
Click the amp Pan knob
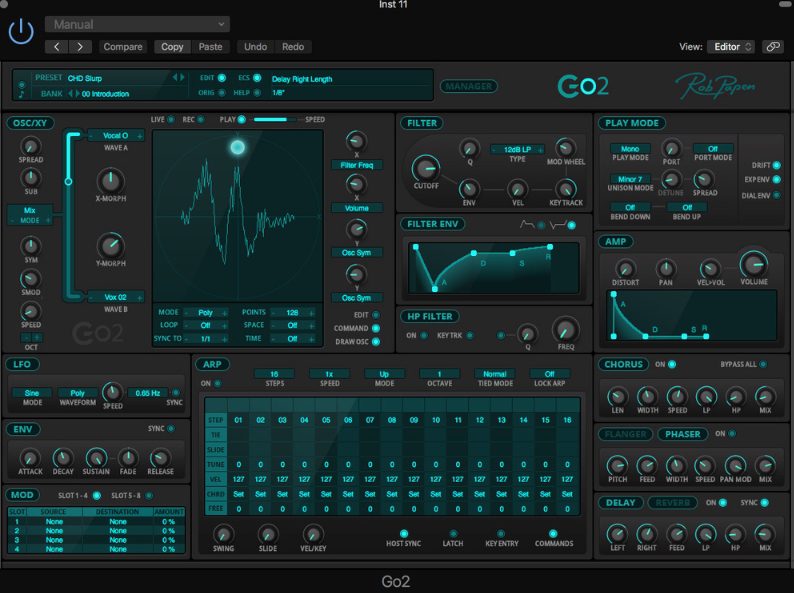pos(665,268)
